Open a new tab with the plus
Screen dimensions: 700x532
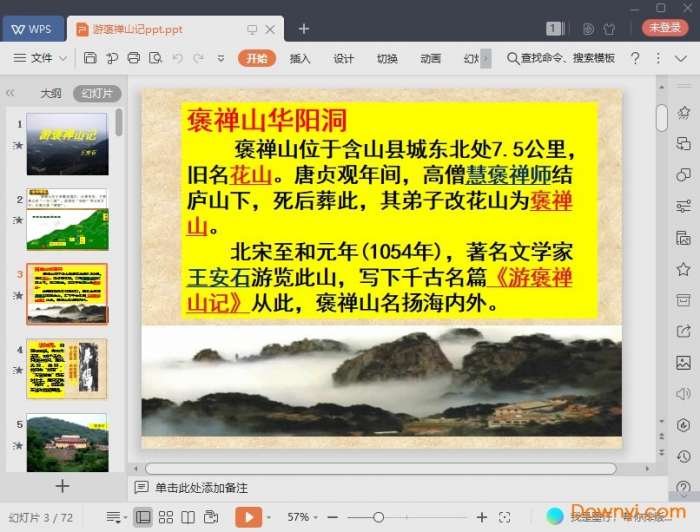tap(304, 29)
